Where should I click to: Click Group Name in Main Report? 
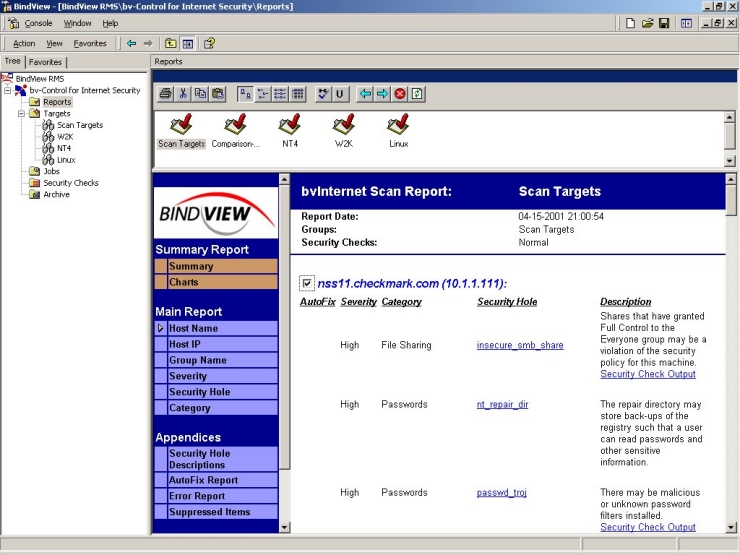pyautogui.click(x=216, y=360)
